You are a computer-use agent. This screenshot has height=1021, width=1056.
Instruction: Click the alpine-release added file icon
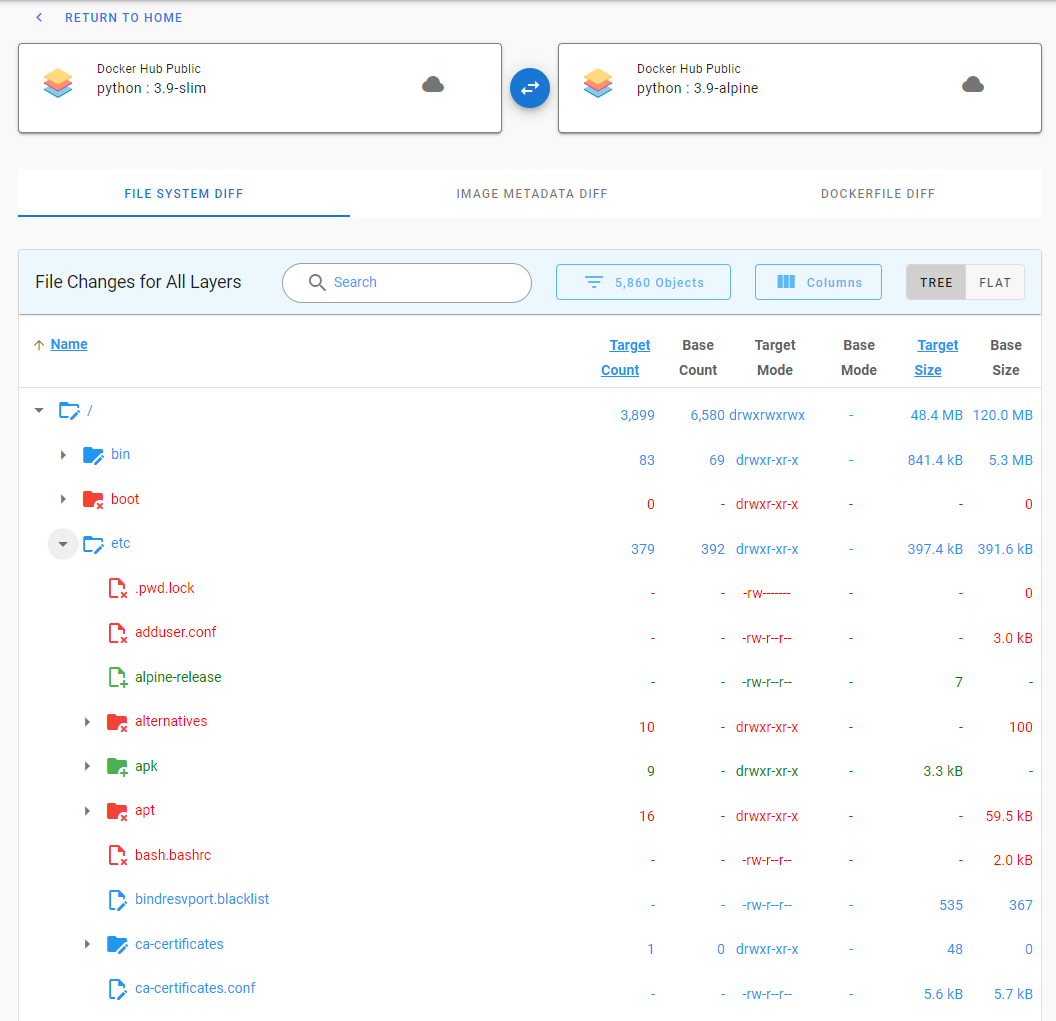click(118, 678)
